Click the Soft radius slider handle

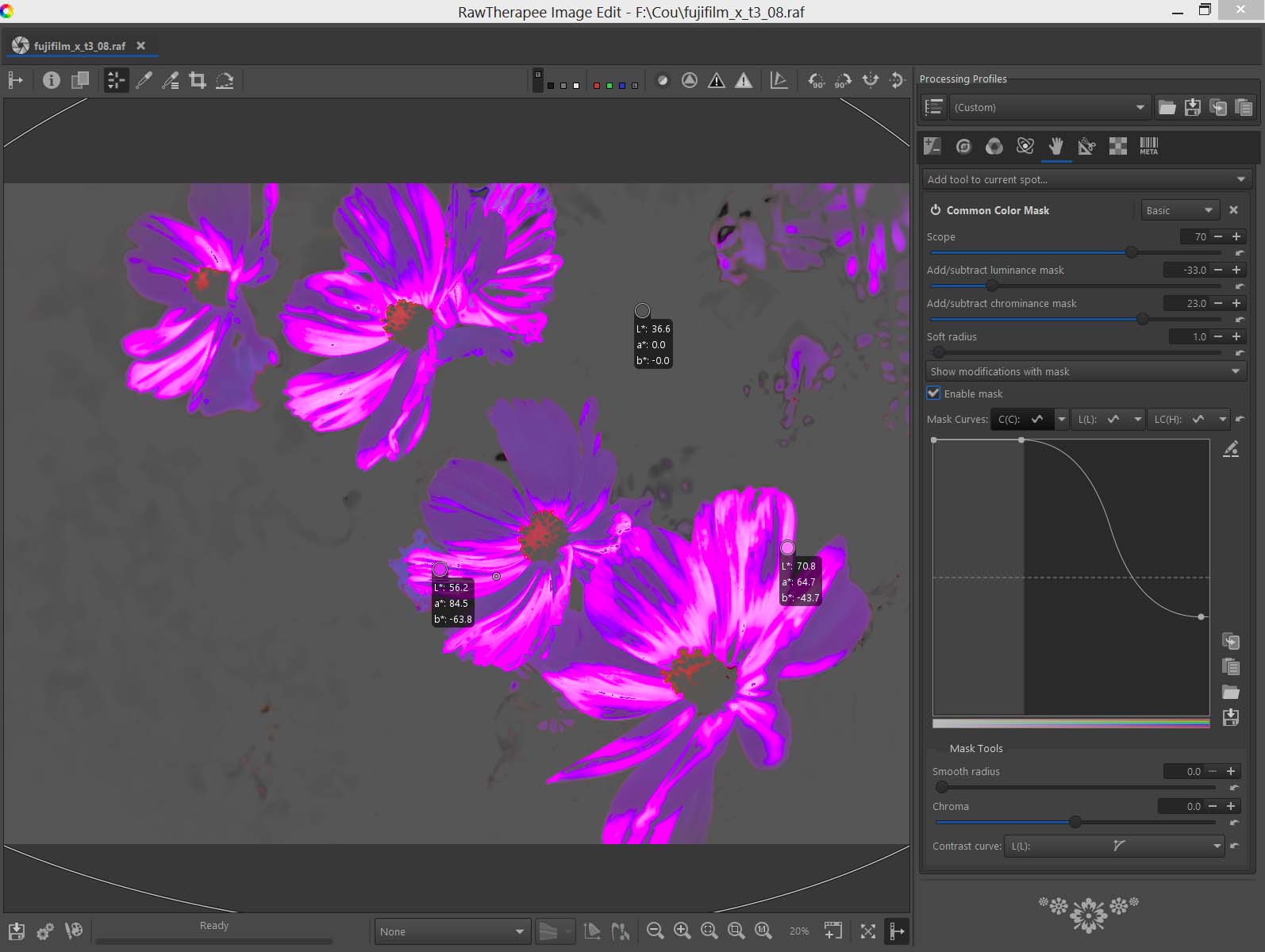[x=939, y=352]
